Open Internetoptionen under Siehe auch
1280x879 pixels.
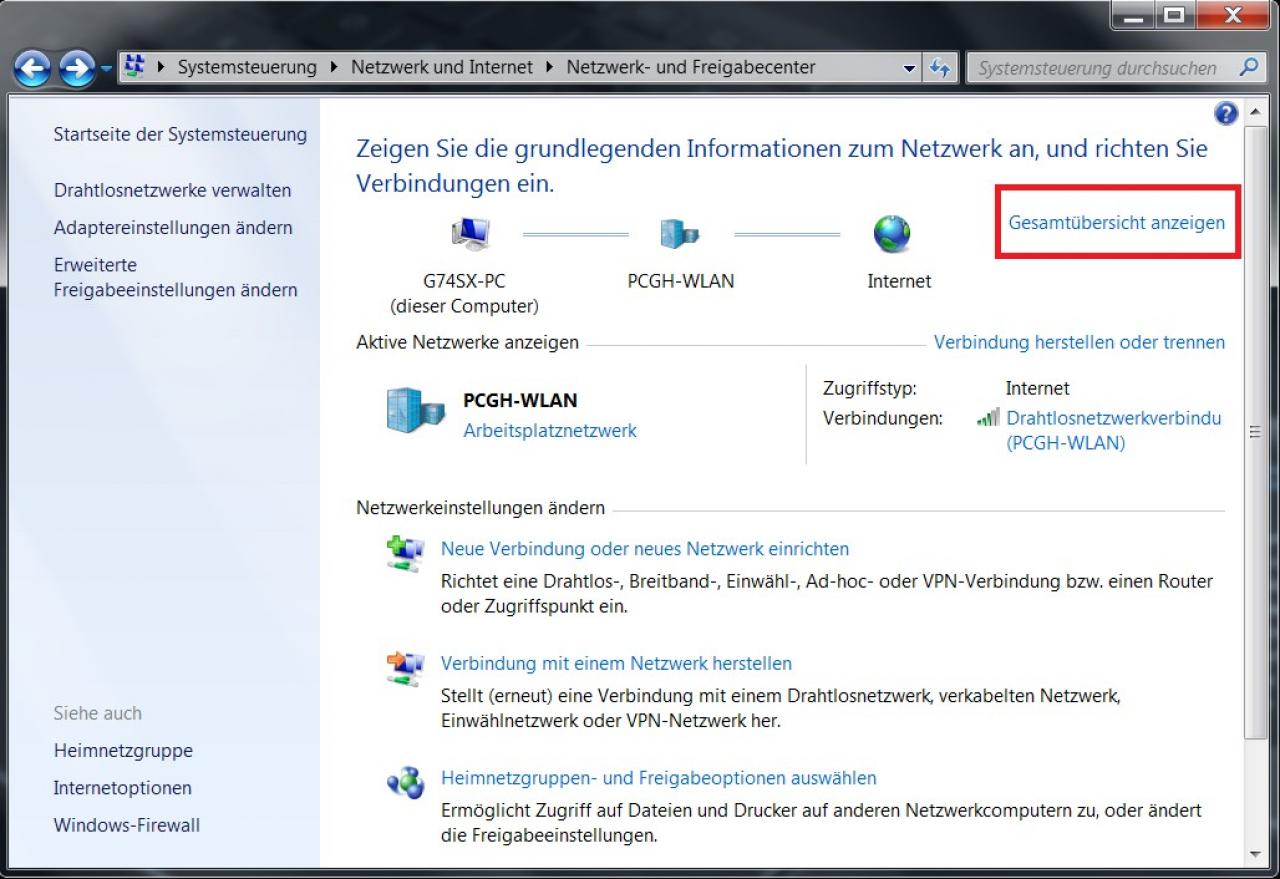(x=122, y=788)
